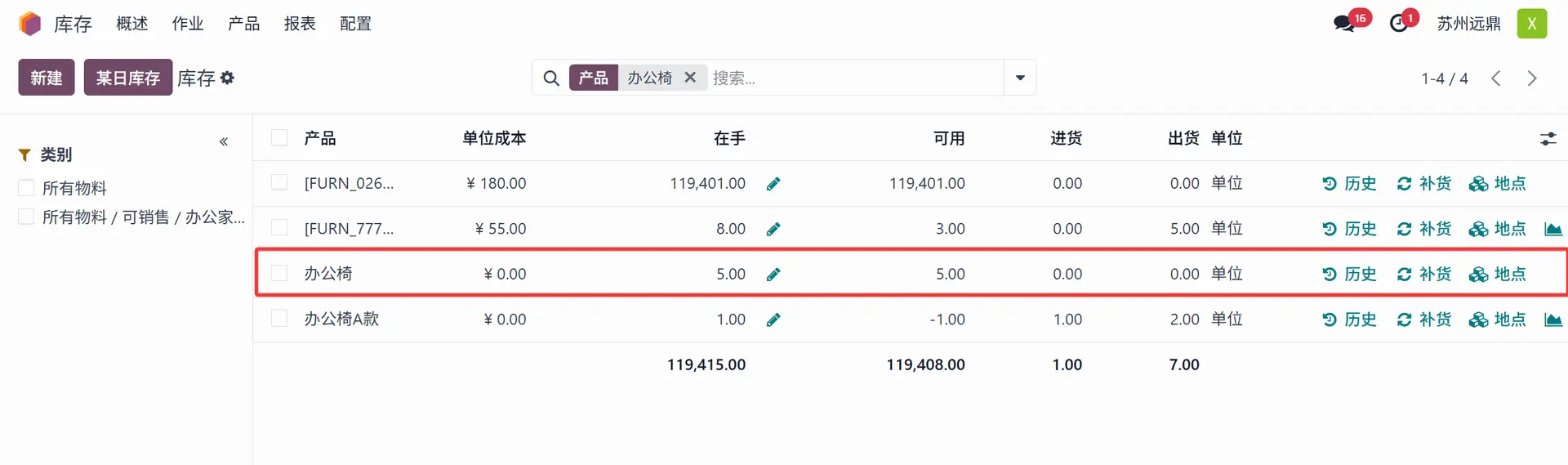This screenshot has height=465, width=1568.
Task: Open the activities clock icon
Action: (1399, 24)
